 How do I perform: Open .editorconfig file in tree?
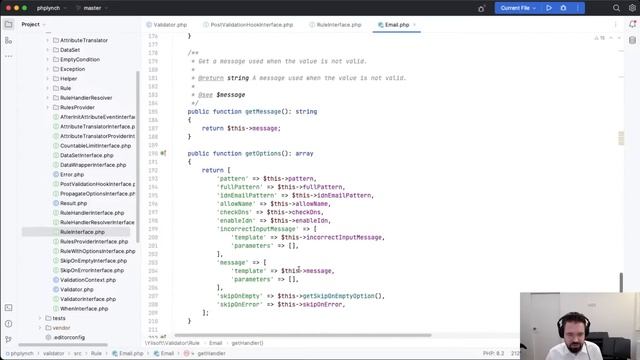pos(69,338)
